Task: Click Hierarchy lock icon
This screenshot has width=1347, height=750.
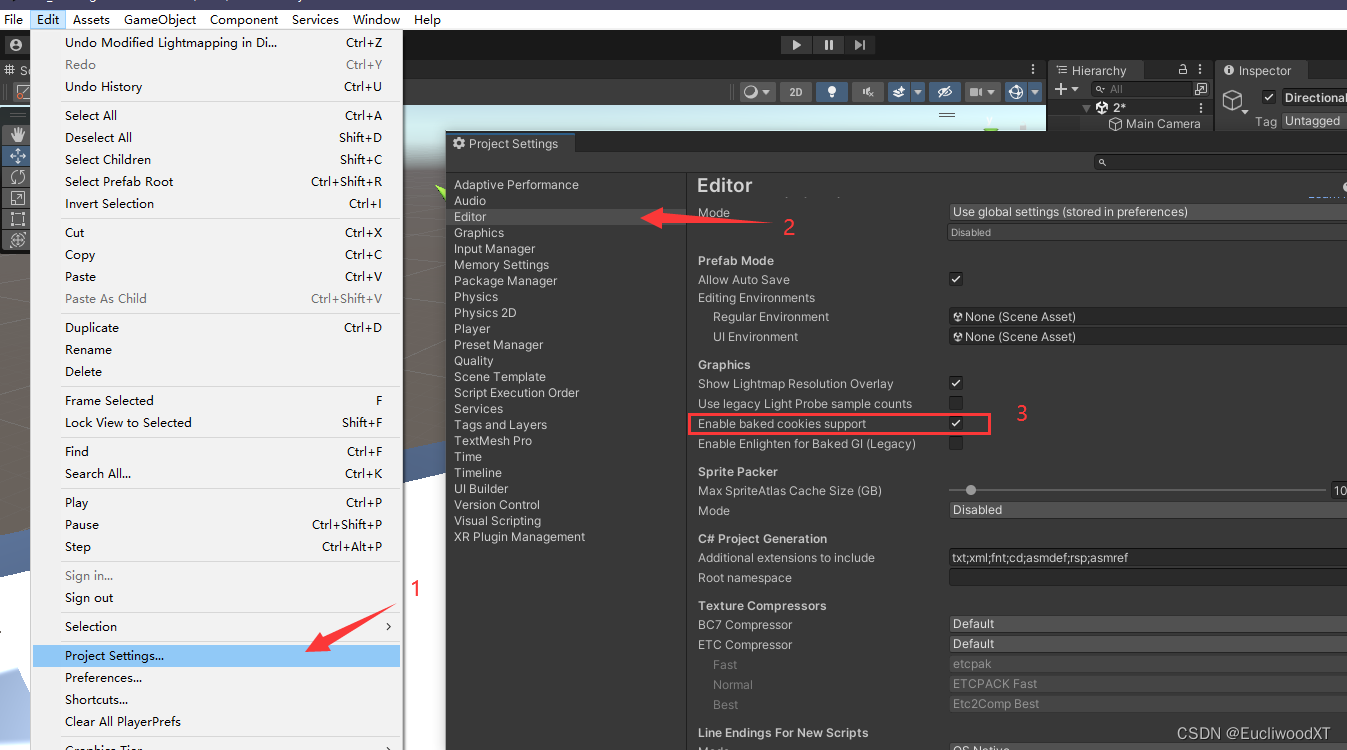Action: pos(1183,70)
